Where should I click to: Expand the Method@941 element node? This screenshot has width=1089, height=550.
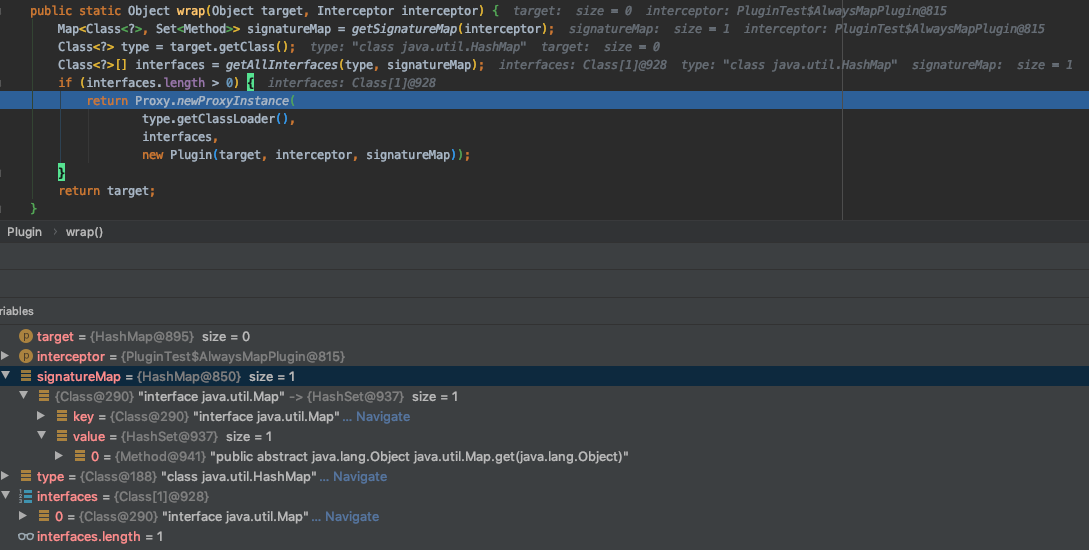[59, 456]
